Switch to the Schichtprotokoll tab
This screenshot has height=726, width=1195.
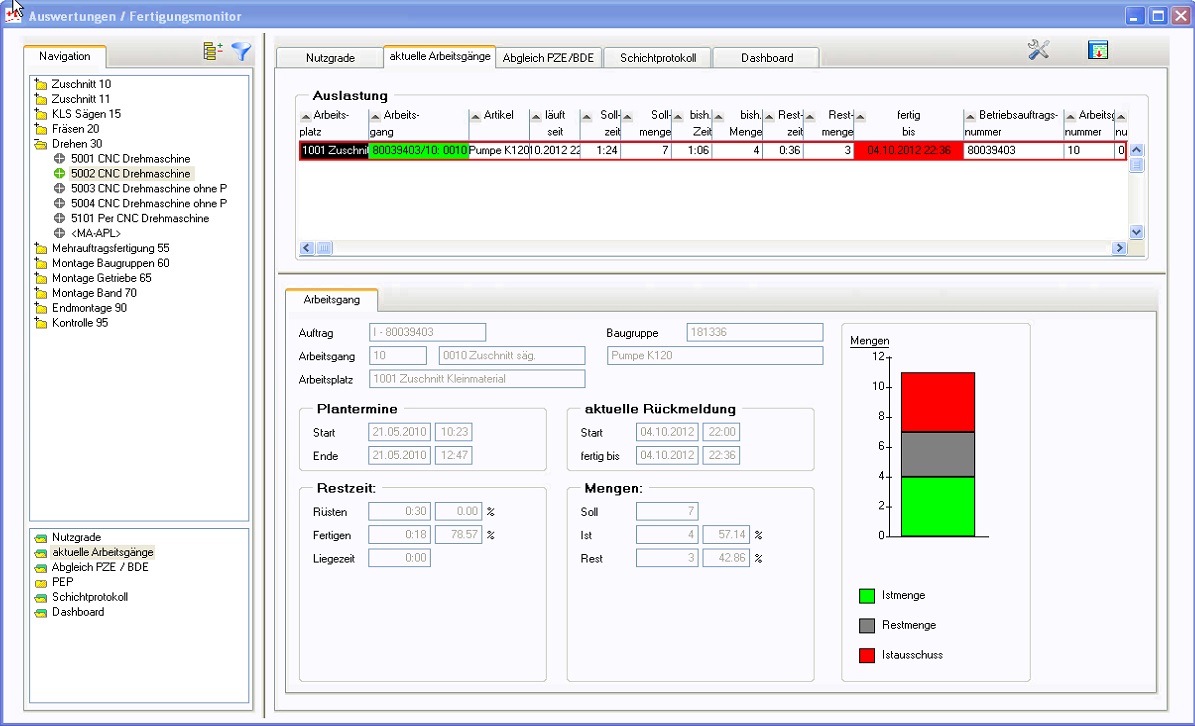pos(658,58)
